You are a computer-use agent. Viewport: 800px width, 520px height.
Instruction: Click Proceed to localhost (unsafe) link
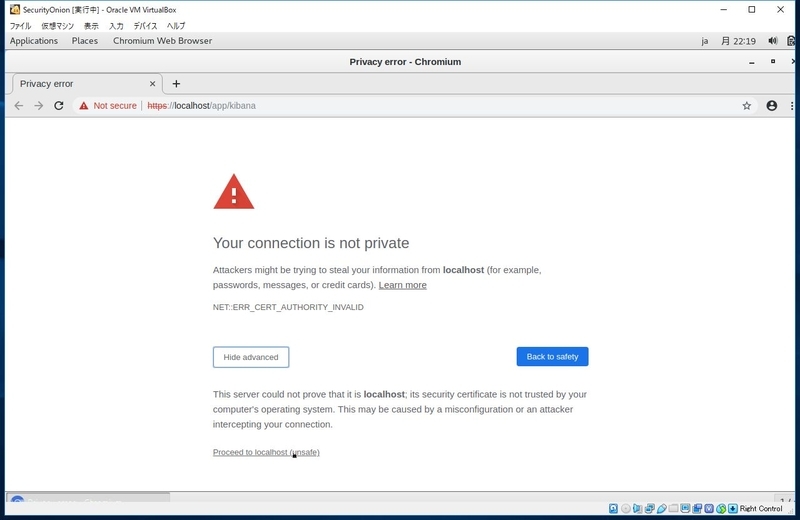tap(266, 452)
